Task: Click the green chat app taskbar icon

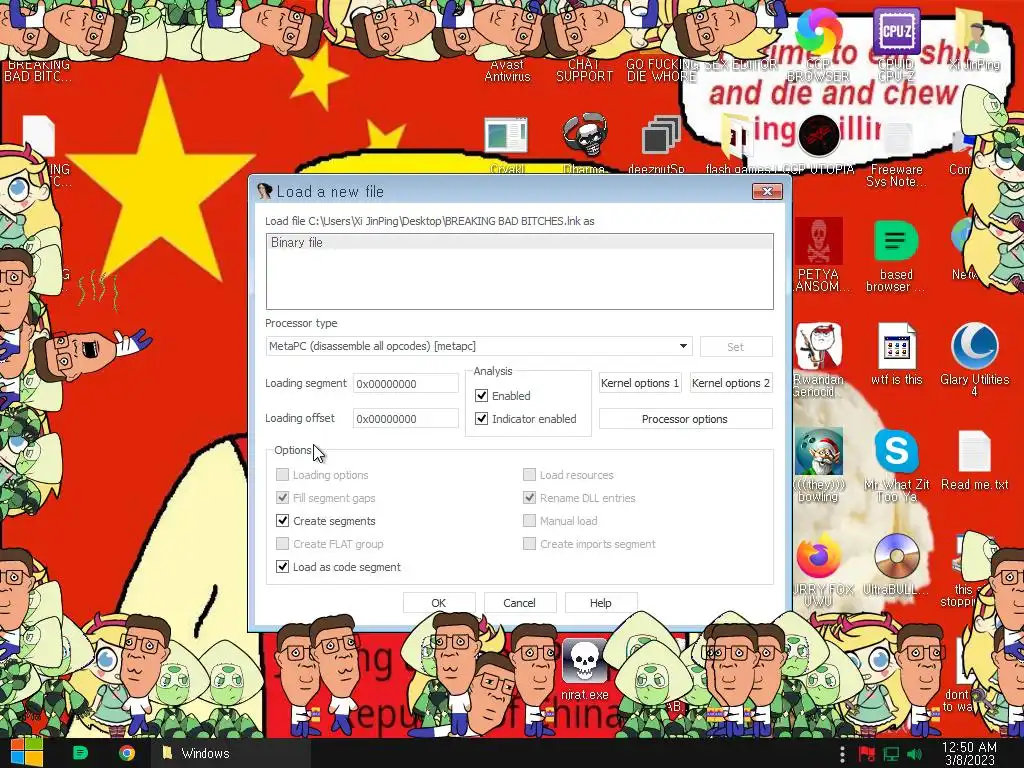Action: (x=80, y=753)
